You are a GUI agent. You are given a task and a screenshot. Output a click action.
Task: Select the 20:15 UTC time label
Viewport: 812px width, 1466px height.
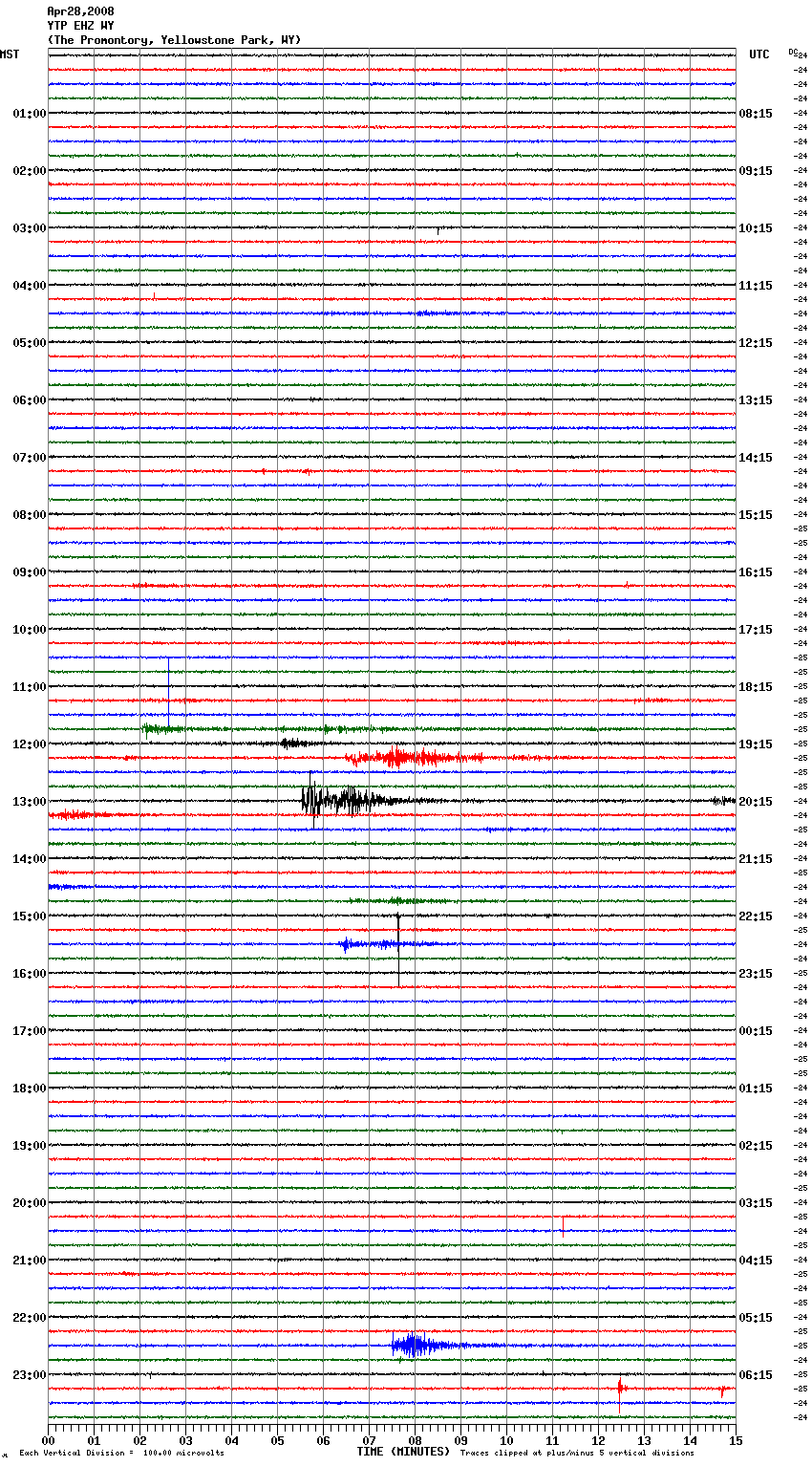[756, 802]
